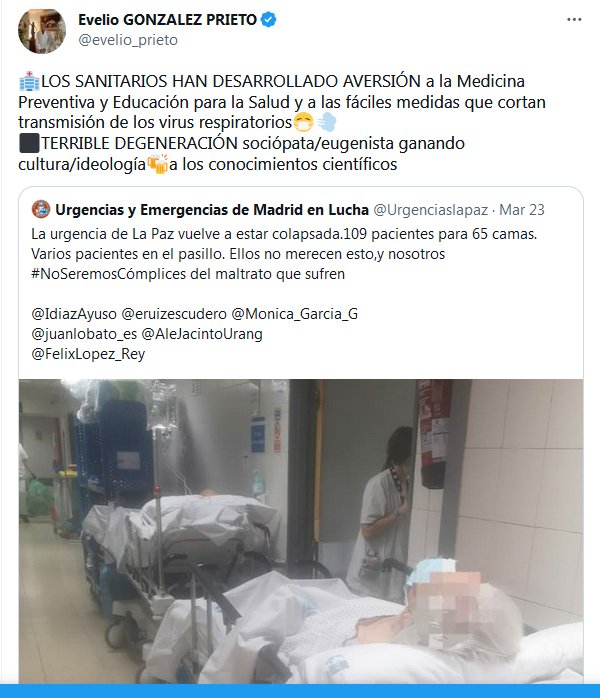Click the masked face emoji
The height and width of the screenshot is (698, 600).
pos(304,122)
